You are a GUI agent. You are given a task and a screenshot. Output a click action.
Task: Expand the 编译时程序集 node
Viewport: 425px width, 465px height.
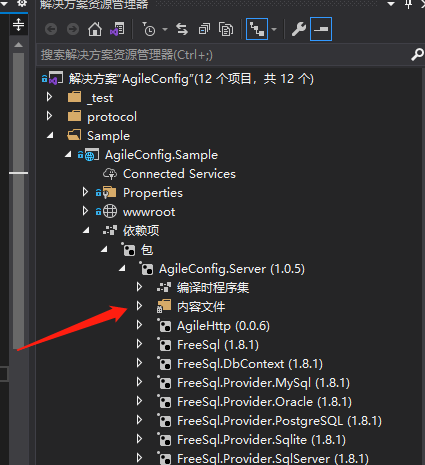click(140, 287)
